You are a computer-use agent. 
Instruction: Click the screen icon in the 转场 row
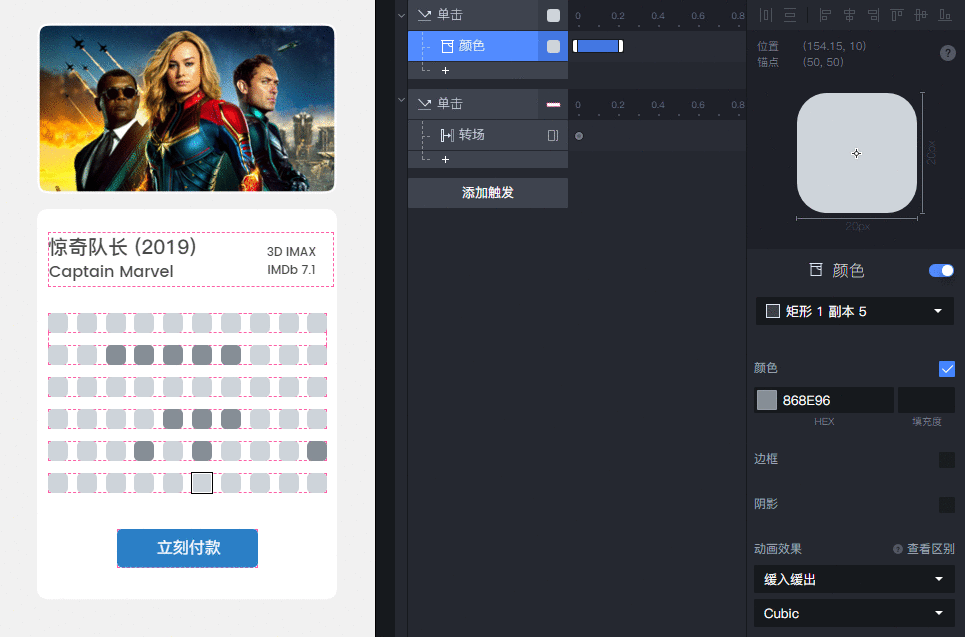(x=553, y=135)
